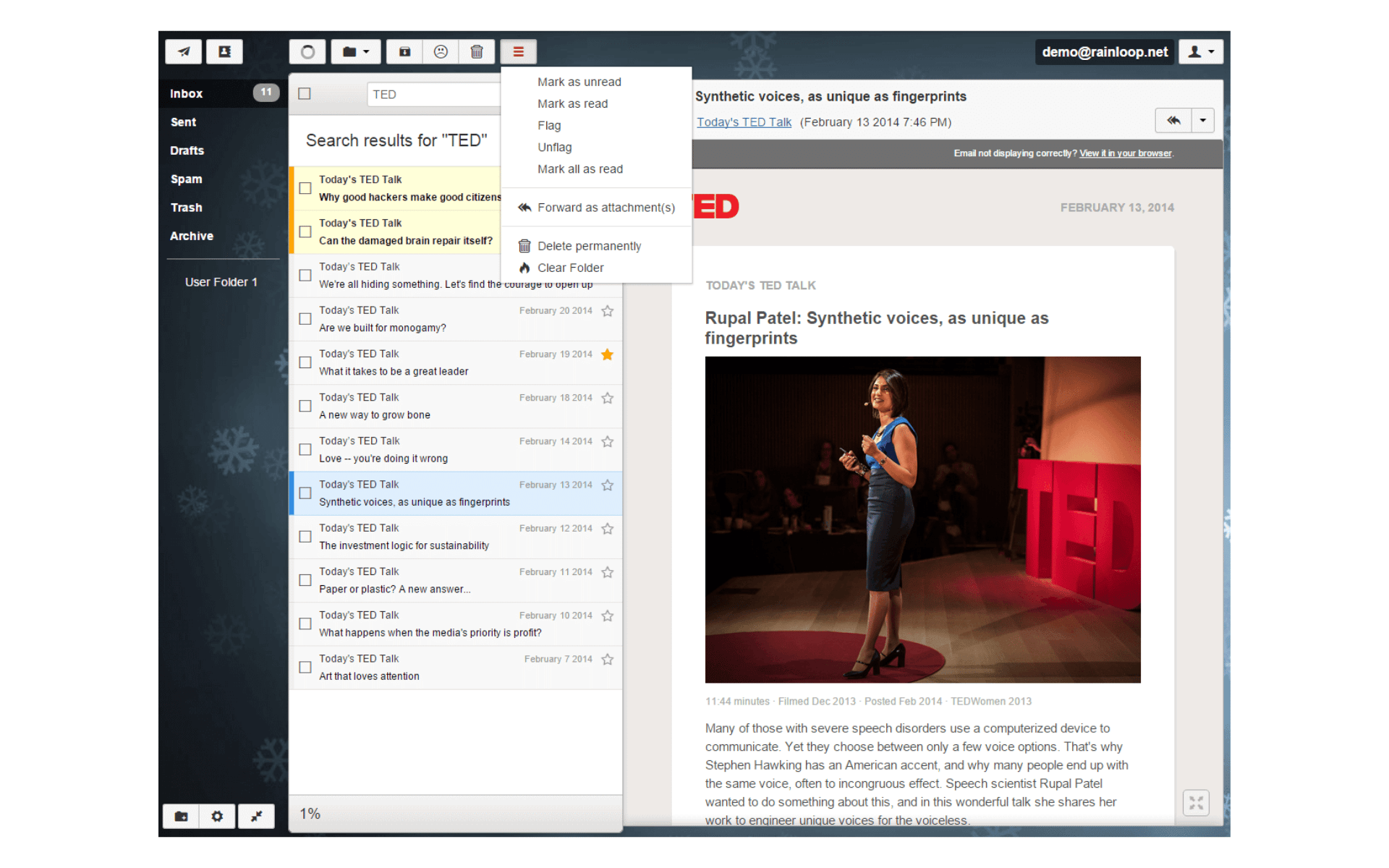Open settings with the gear icon

tap(217, 816)
